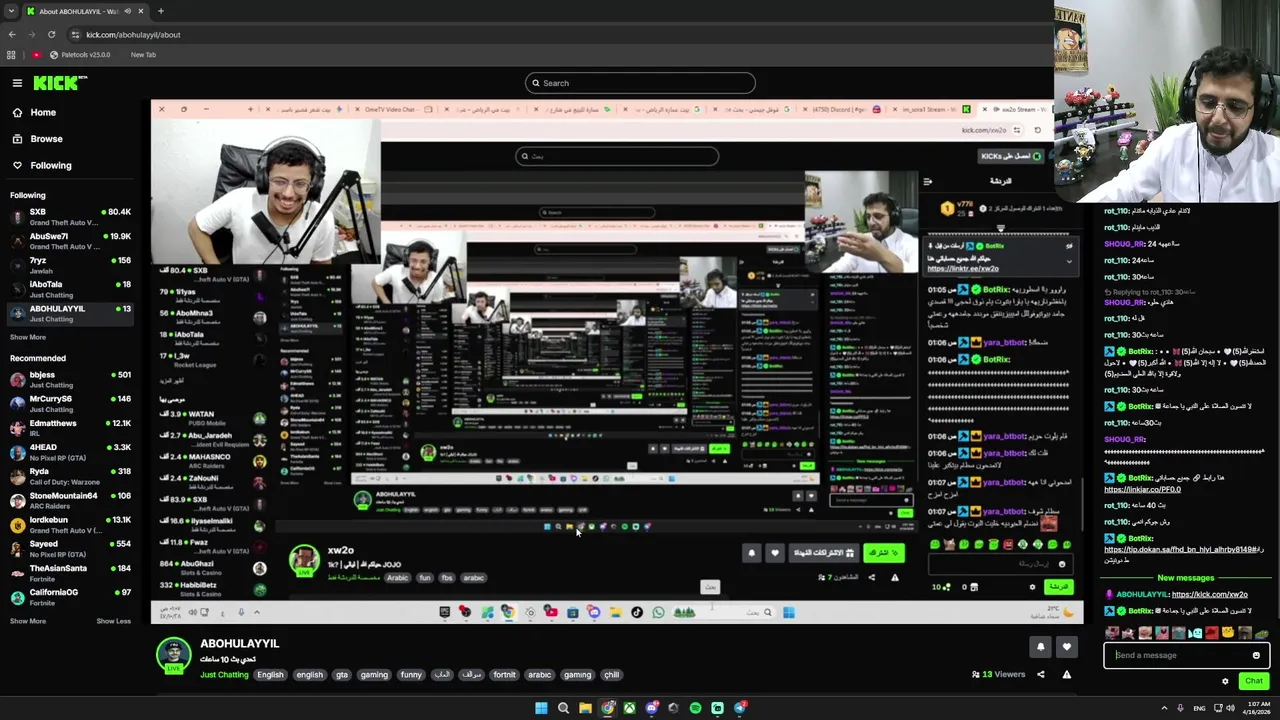Image resolution: width=1280 pixels, height=720 pixels.
Task: Jump to New messages in chat
Action: tap(1185, 578)
